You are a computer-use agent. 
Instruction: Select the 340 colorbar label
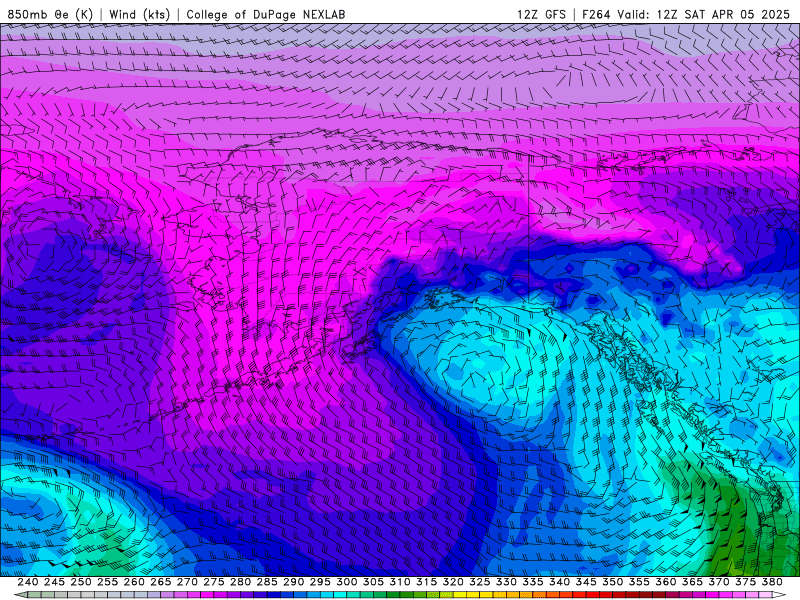click(x=559, y=582)
